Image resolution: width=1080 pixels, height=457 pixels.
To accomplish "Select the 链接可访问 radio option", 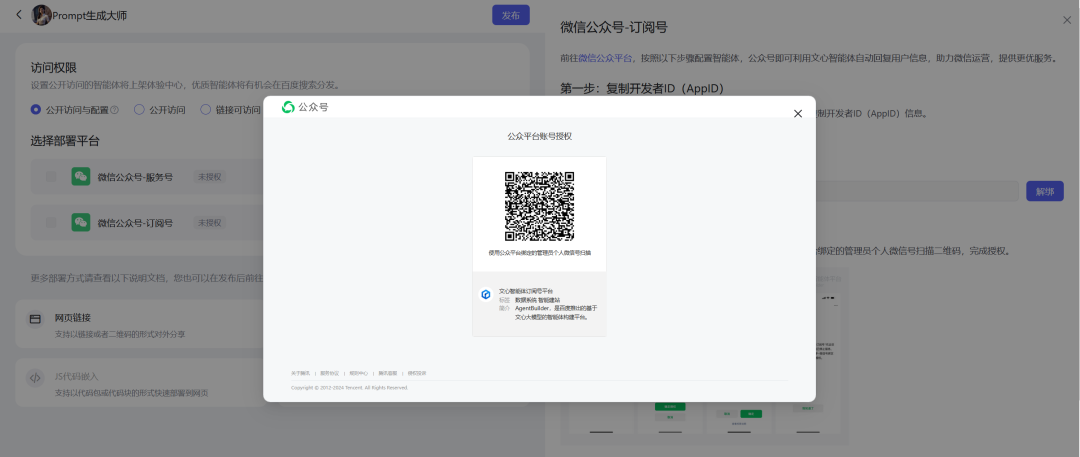I will pyautogui.click(x=205, y=109).
